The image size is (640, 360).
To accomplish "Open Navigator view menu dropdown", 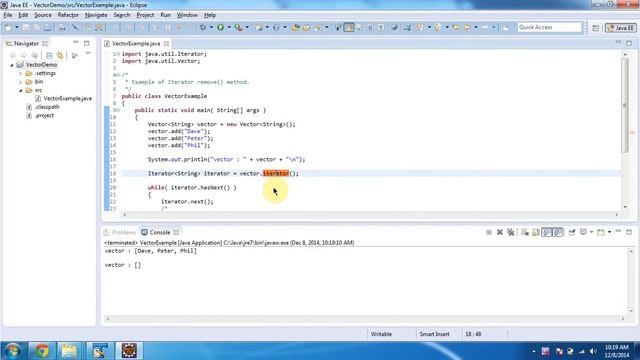I will click(88, 53).
